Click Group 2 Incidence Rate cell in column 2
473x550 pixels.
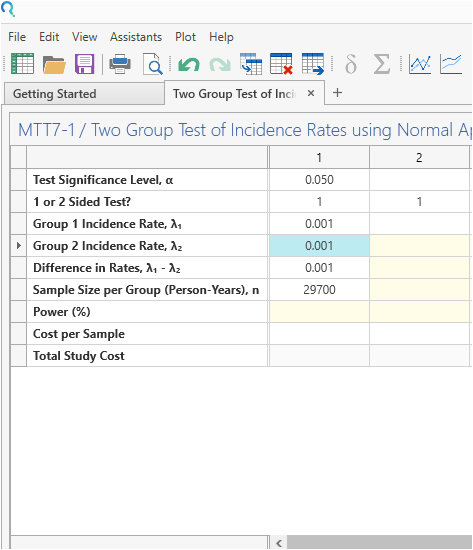click(x=419, y=246)
